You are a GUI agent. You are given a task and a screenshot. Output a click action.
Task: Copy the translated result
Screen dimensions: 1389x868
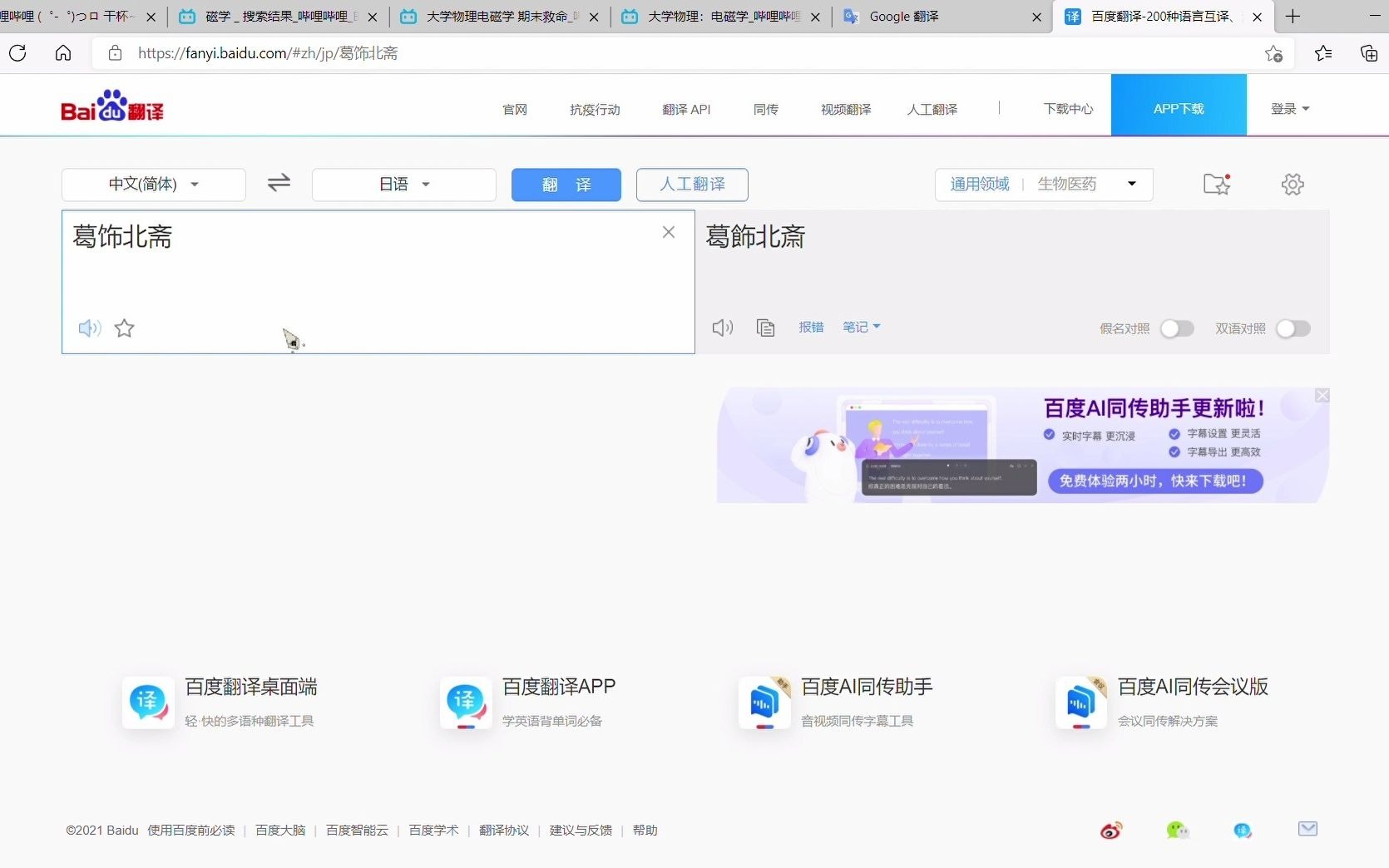[x=765, y=328]
